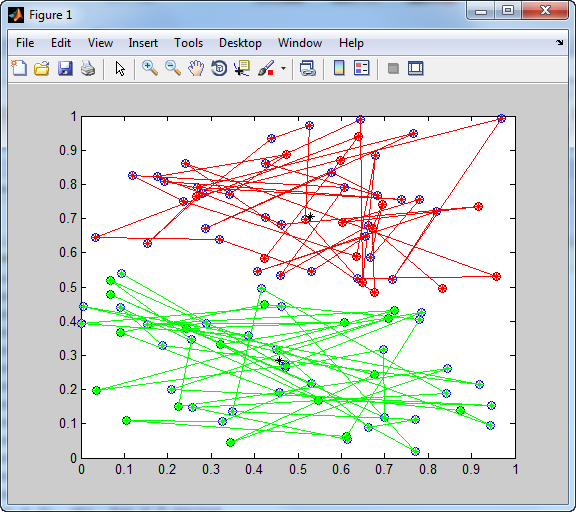Insert a Colorbar via toolbar icon
Screen dimensions: 576x512
[339, 68]
